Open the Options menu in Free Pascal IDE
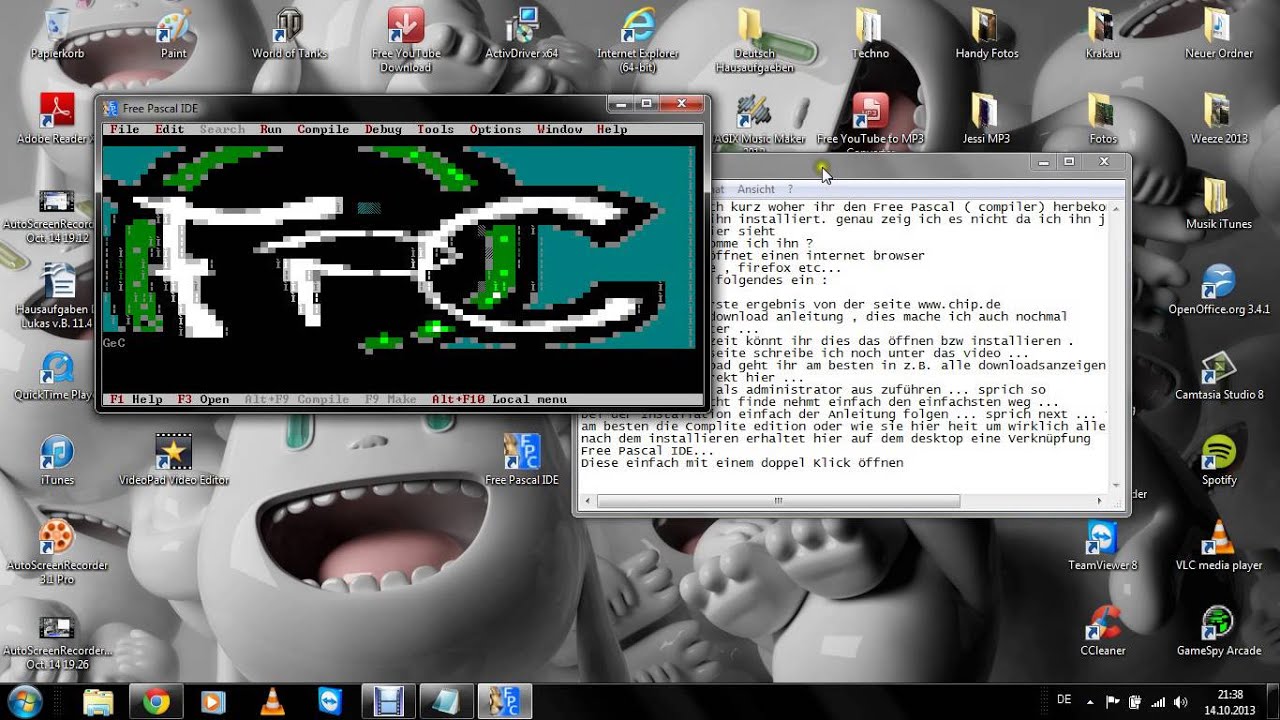The width and height of the screenshot is (1280, 720). [495, 129]
